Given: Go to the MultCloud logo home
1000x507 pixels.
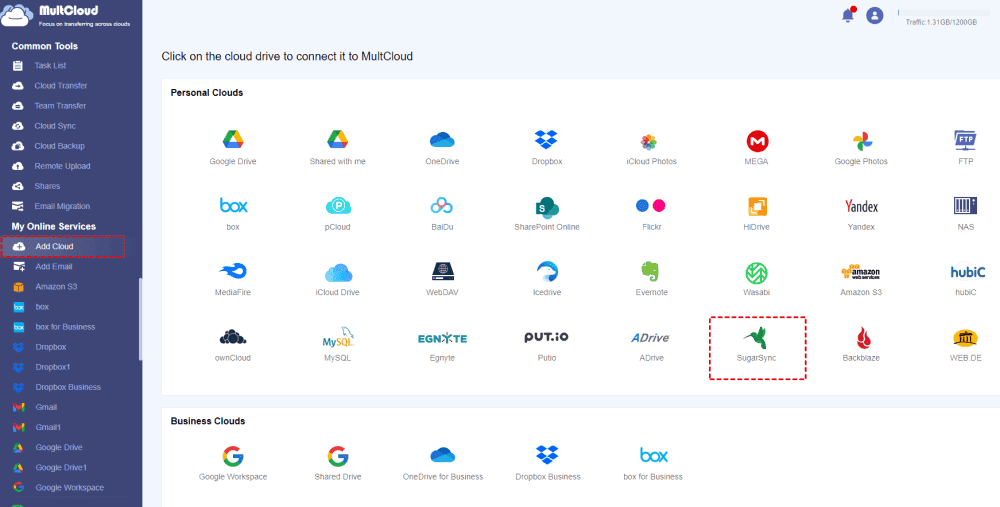Looking at the screenshot, I should click(x=66, y=15).
